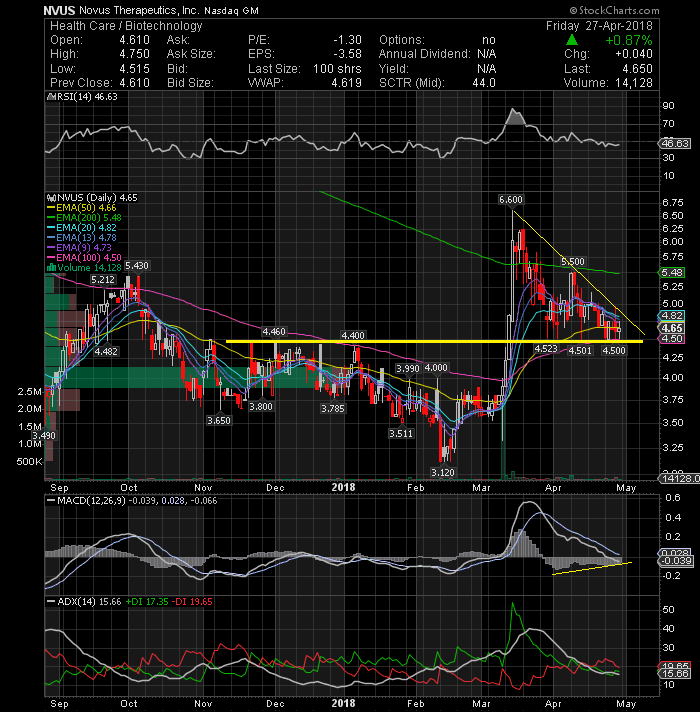Click the 5.212 price label
This screenshot has height=712, width=700.
point(103,280)
